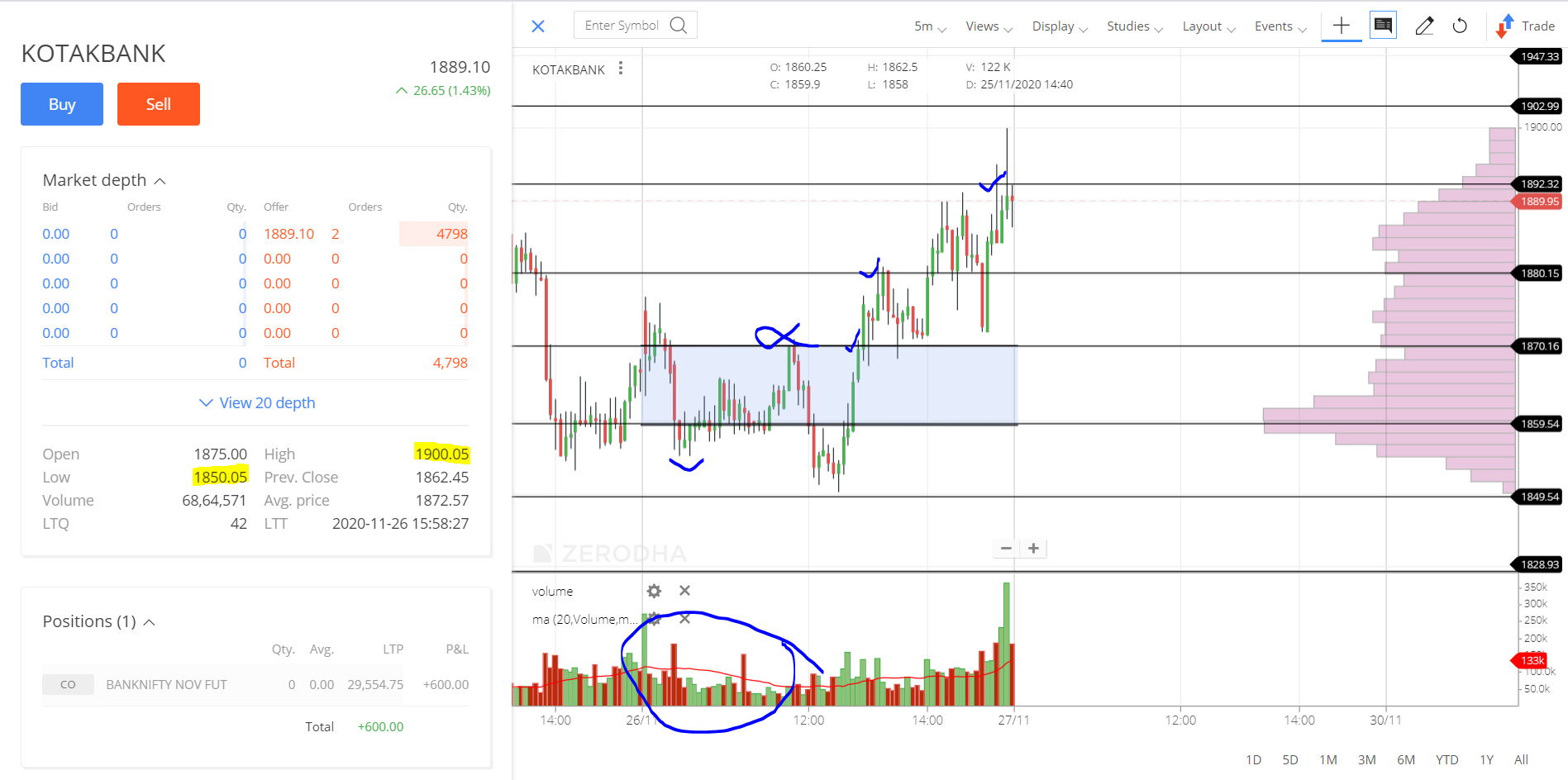Open the 5m interval dropdown
Screen dimensions: 1568x780
coord(930,26)
